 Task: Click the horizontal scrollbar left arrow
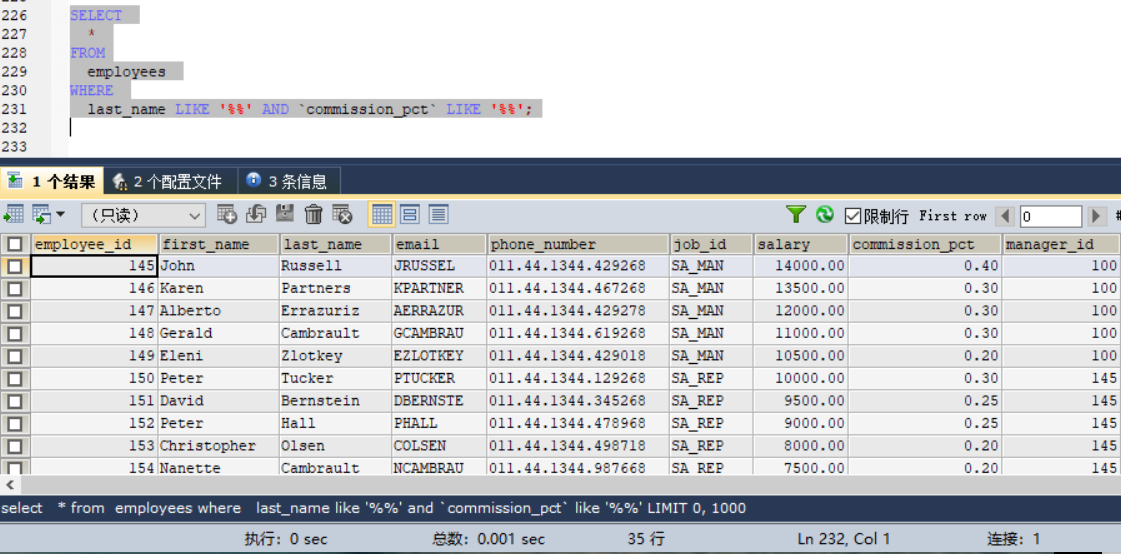pos(9,485)
